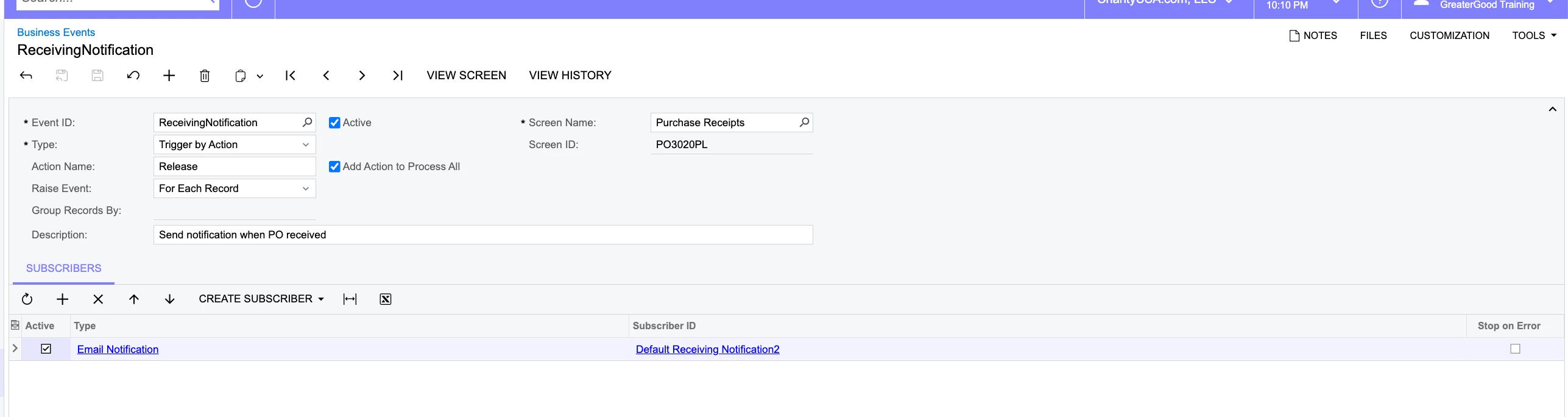Jump to the last record

tap(398, 76)
